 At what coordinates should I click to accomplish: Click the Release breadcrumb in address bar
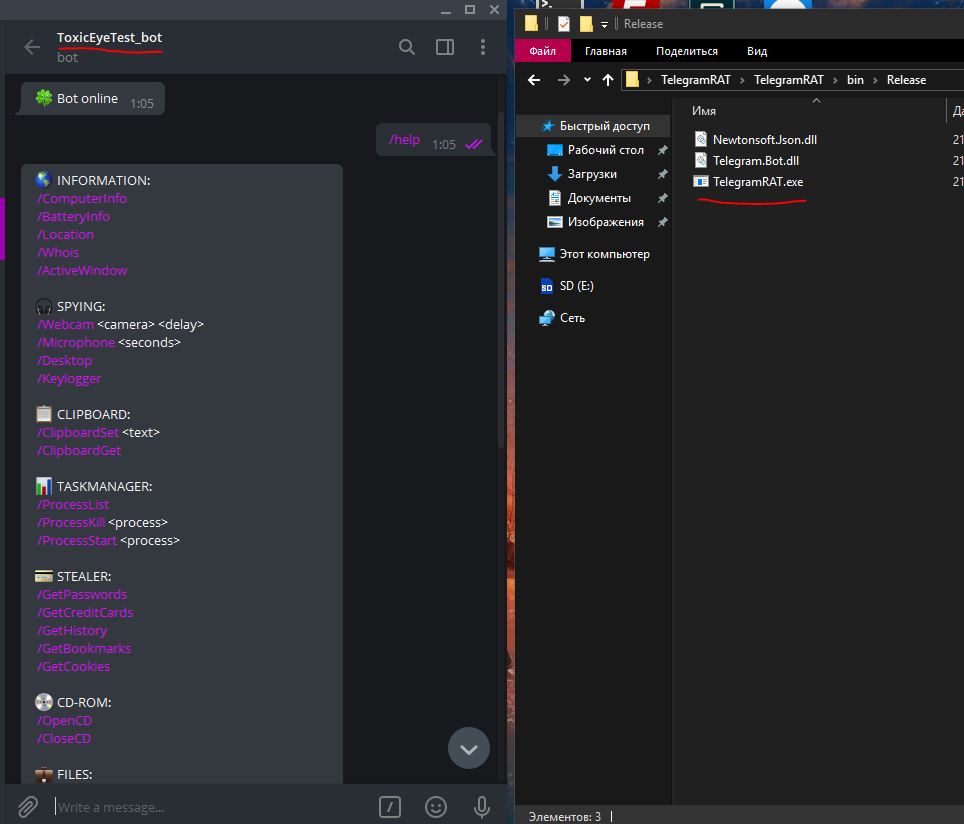point(906,80)
